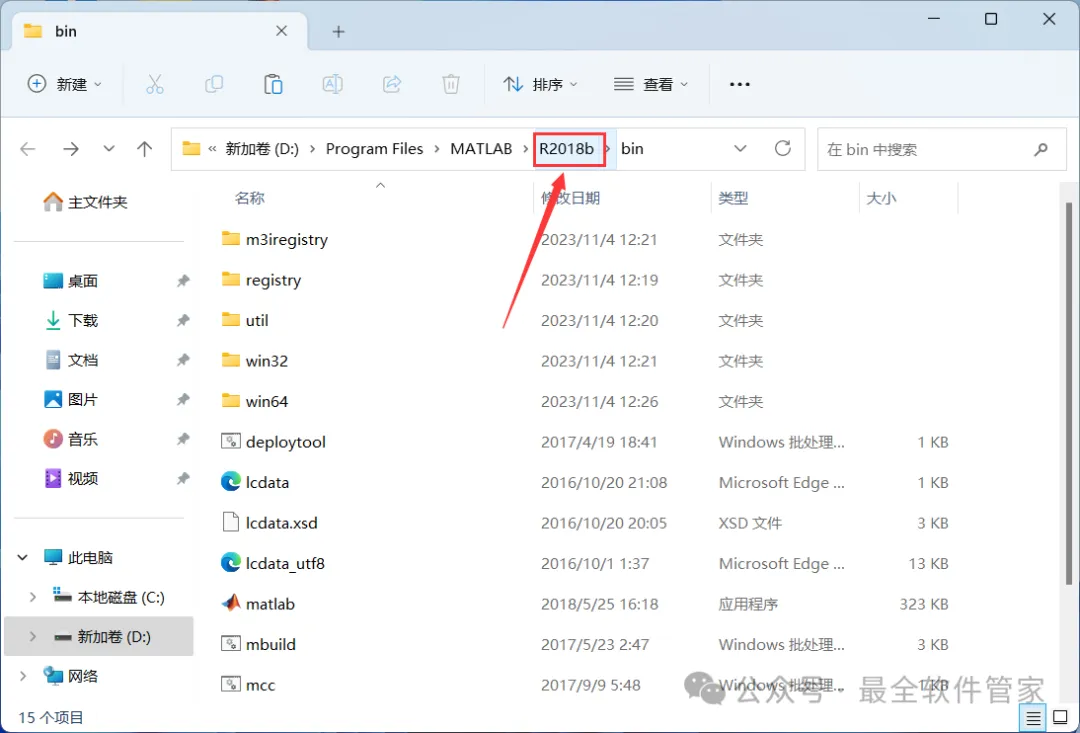Click Program Files in address path
The image size is (1080, 733).
pos(375,149)
